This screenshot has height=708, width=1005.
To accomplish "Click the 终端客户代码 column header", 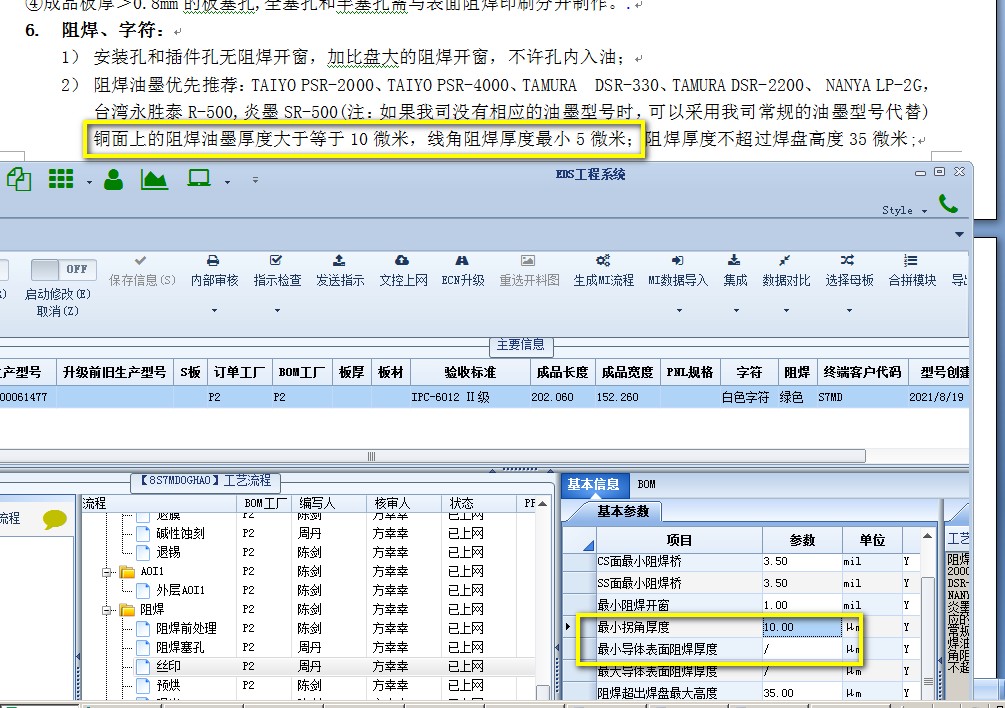I will pos(862,372).
